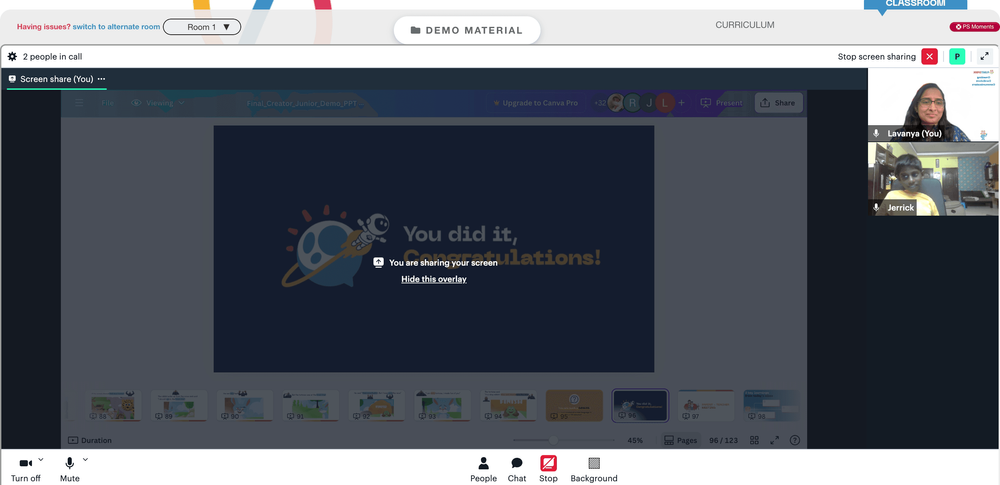The image size is (1000, 485).
Task: Select the CLASSROOM tab
Action: pyautogui.click(x=915, y=4)
